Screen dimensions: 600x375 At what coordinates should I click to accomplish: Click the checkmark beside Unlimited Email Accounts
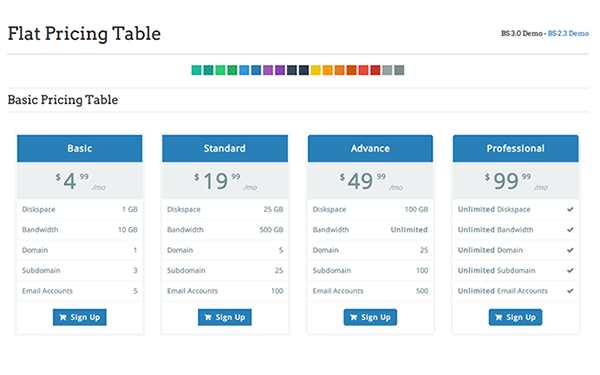(570, 291)
